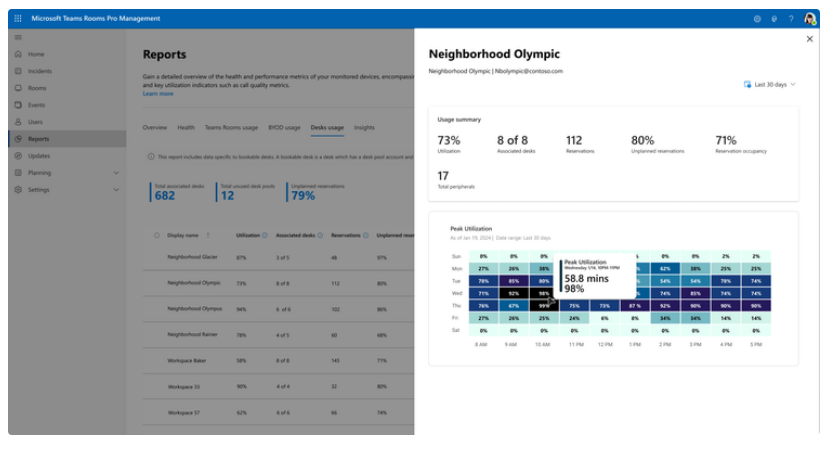Click the Planning icon in sidebar
Image resolution: width=830 pixels, height=451 pixels.
[18, 173]
